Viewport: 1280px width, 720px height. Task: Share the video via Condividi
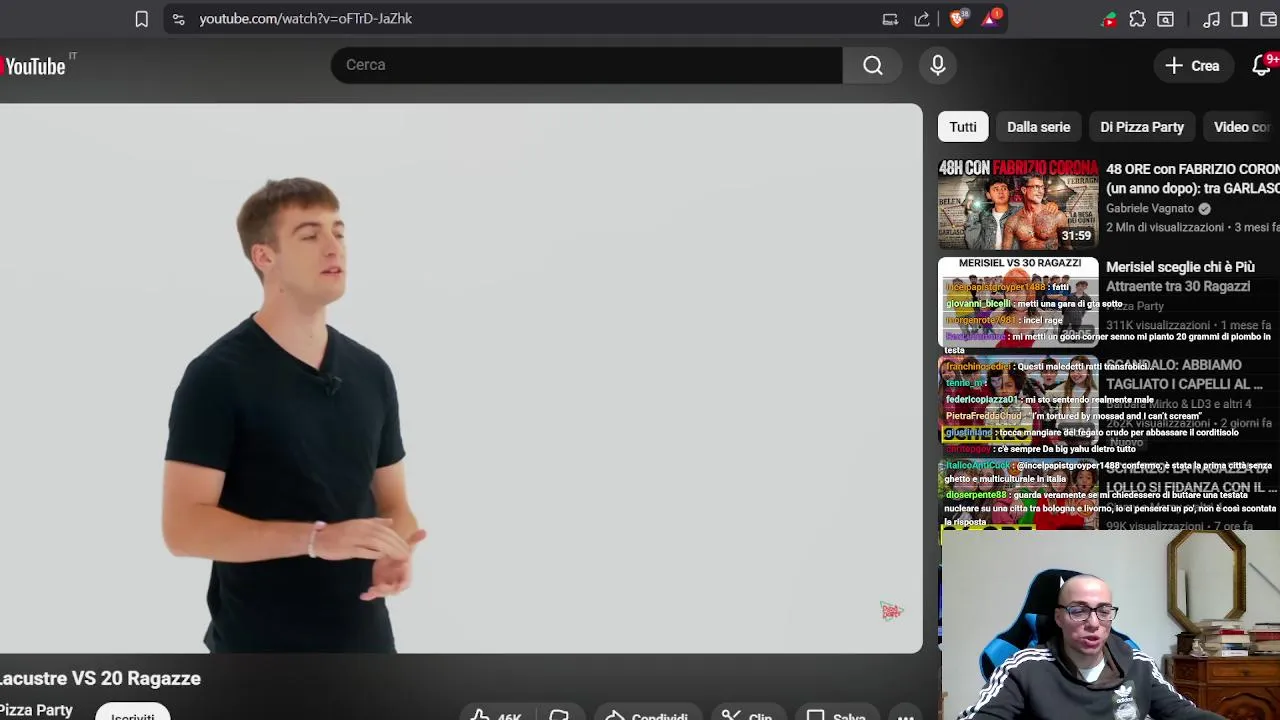(646, 714)
